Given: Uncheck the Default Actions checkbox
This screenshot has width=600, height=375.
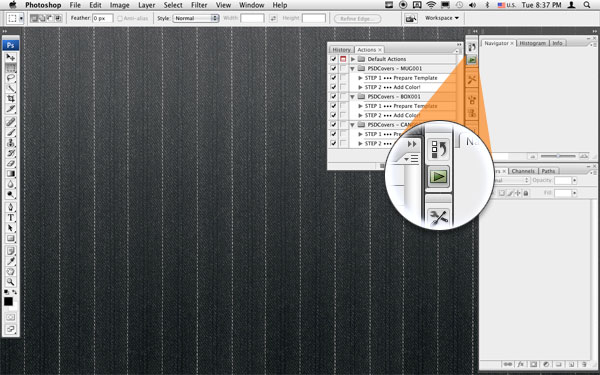Looking at the screenshot, I should pos(333,59).
